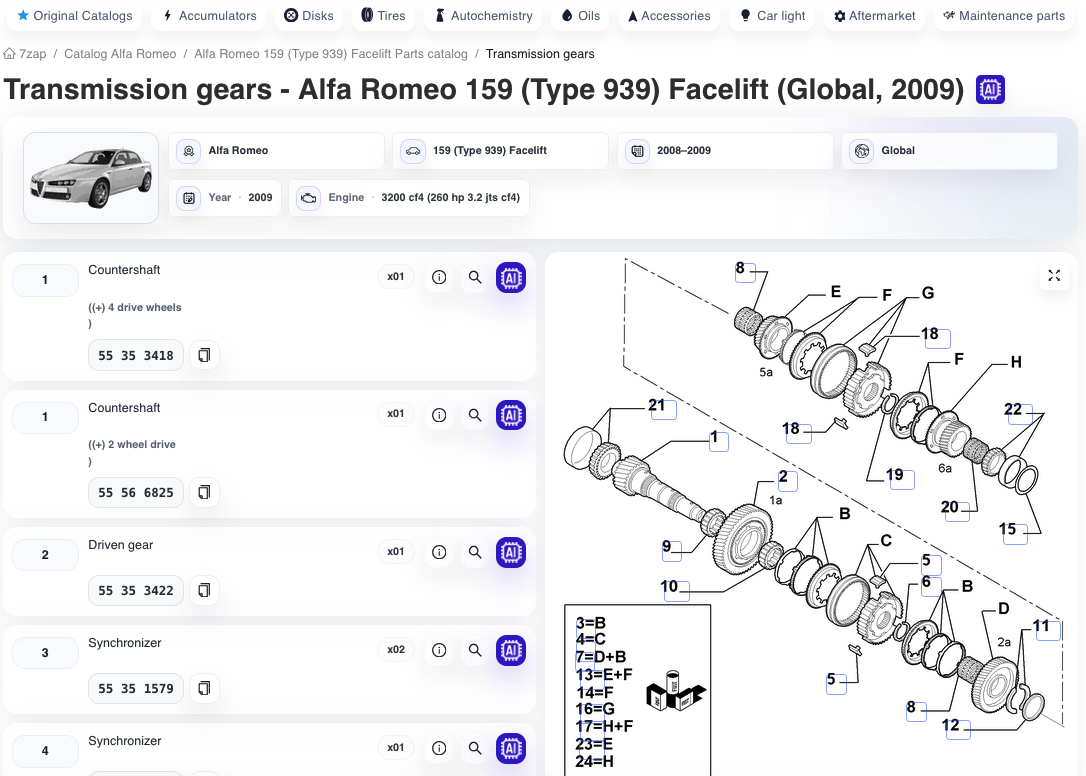Screen dimensions: 1086x776
Task: Copy part number 55 35 3422
Action: click(x=204, y=590)
